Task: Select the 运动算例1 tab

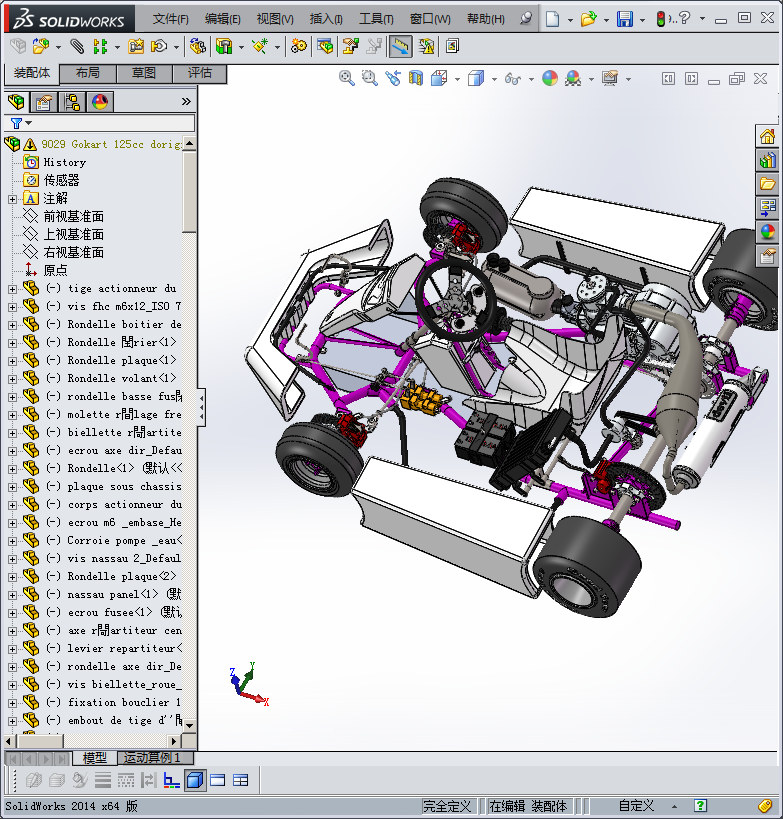Action: [x=155, y=757]
